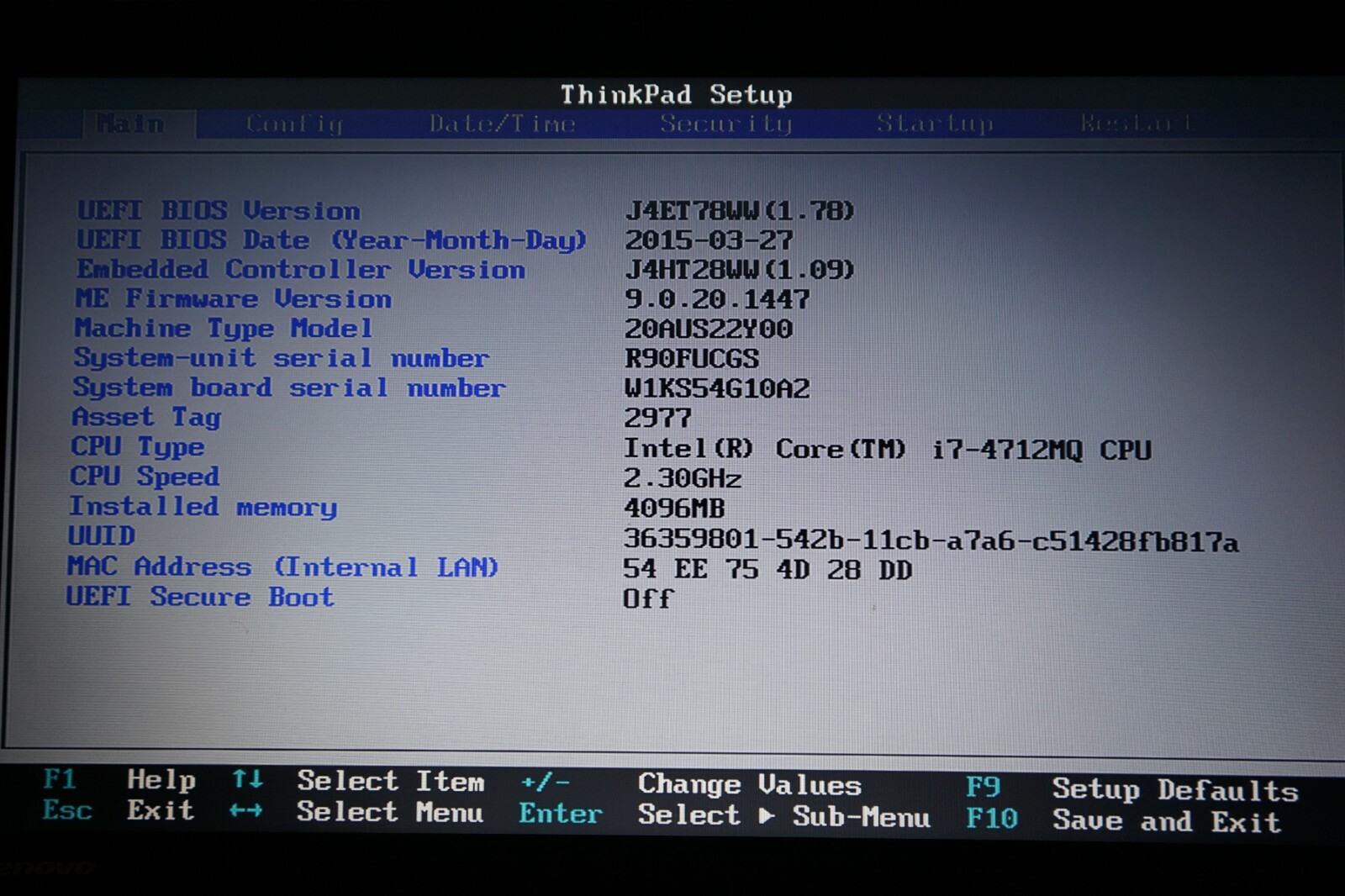Click the ThinkPad Setup title
This screenshot has width=1345, height=896.
(x=677, y=94)
